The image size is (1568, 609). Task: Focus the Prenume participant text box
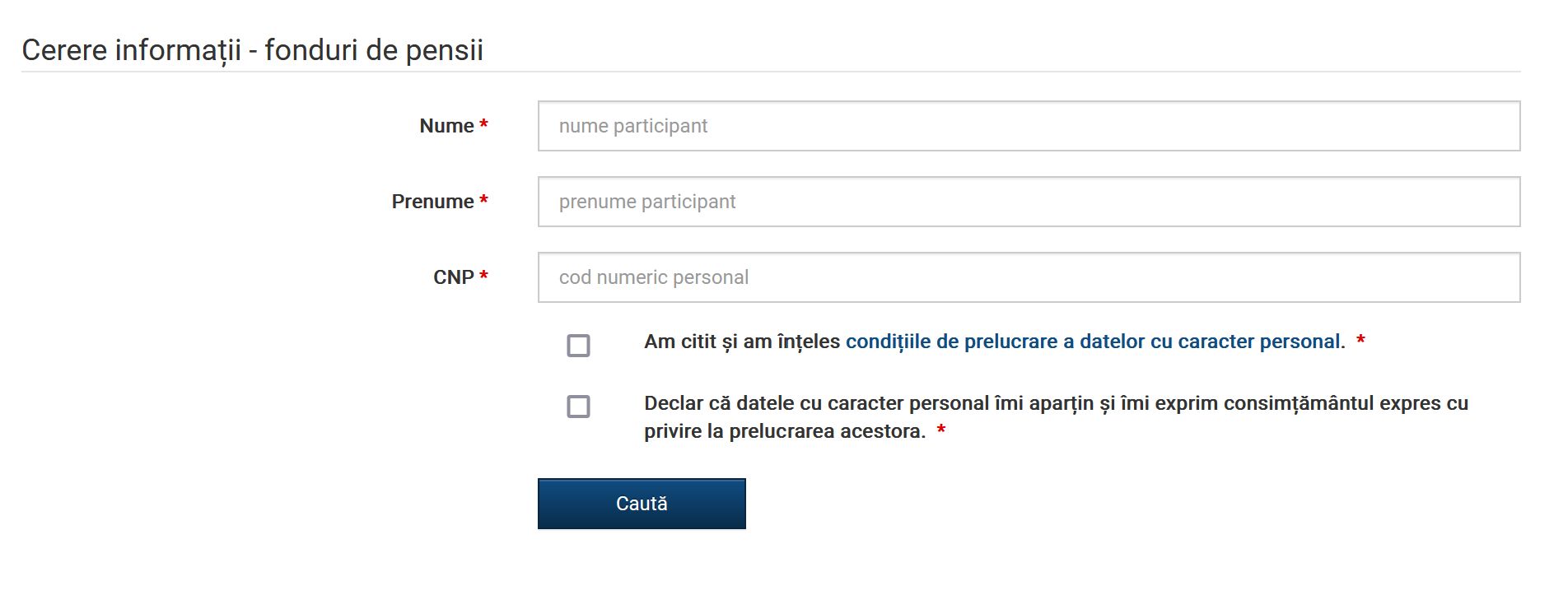[x=1029, y=202]
